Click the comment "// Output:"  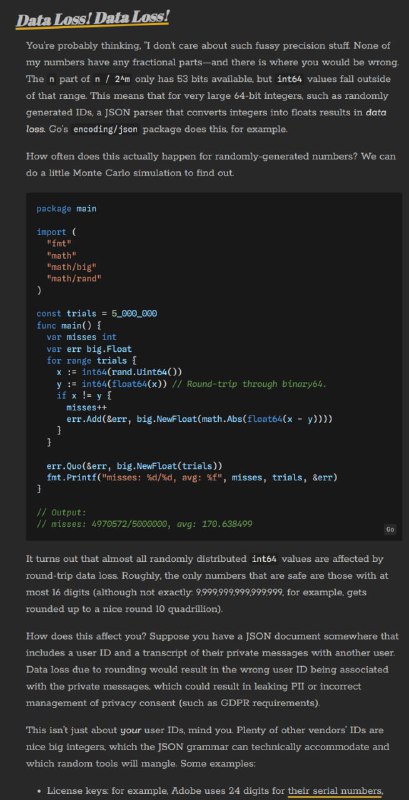point(61,513)
